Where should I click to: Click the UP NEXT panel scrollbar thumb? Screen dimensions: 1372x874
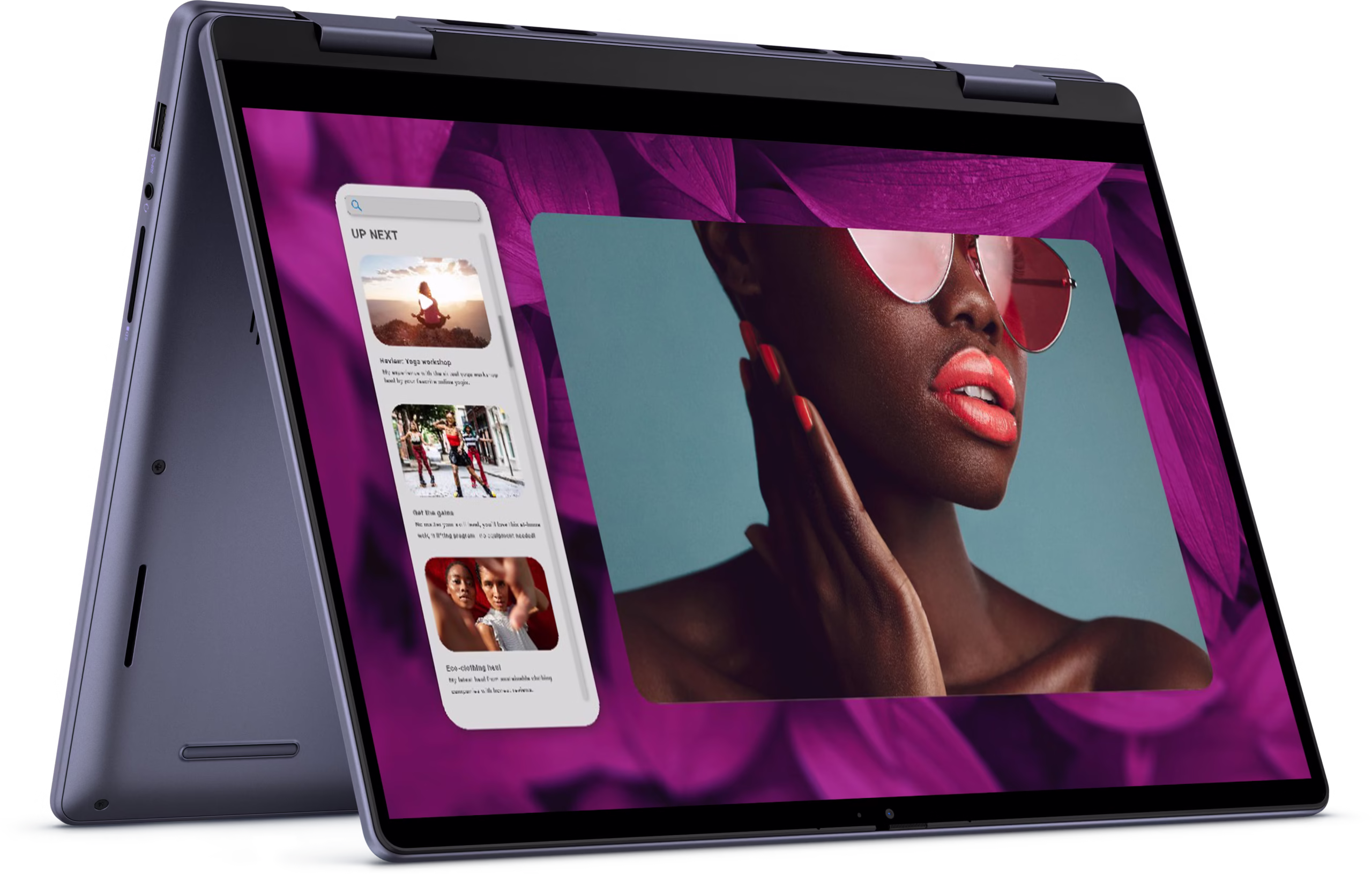click(505, 341)
